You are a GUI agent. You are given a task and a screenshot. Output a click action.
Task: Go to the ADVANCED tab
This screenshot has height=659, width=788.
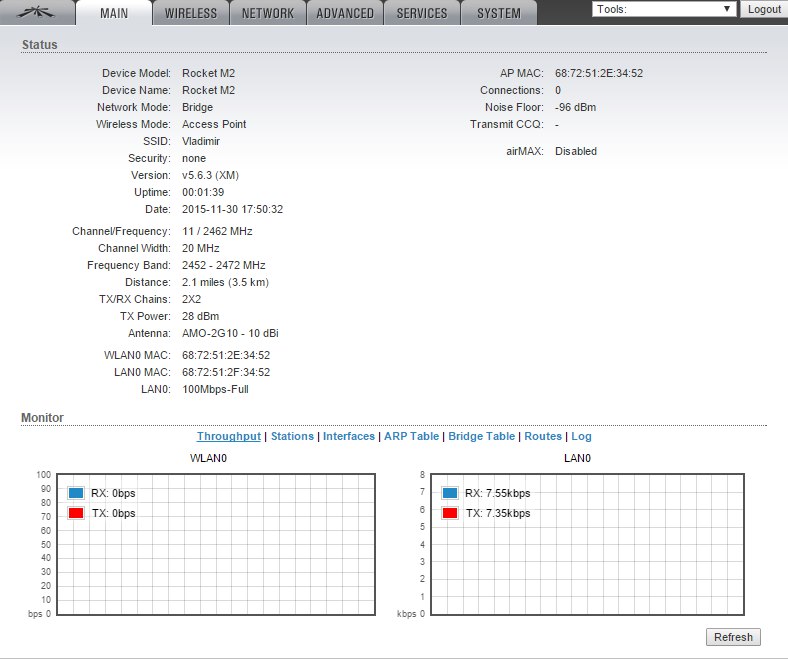[345, 13]
